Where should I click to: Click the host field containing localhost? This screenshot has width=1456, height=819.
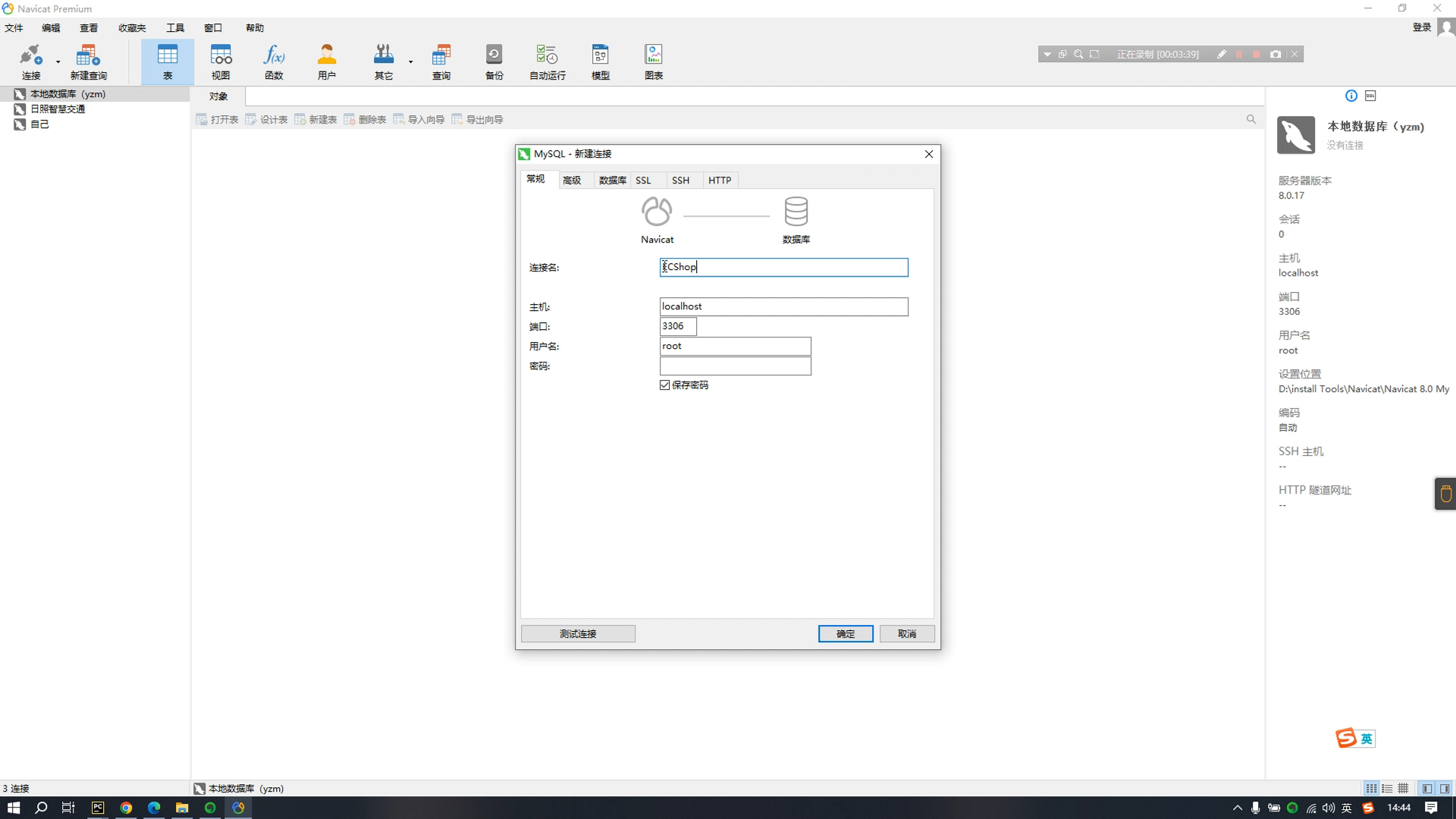783,306
